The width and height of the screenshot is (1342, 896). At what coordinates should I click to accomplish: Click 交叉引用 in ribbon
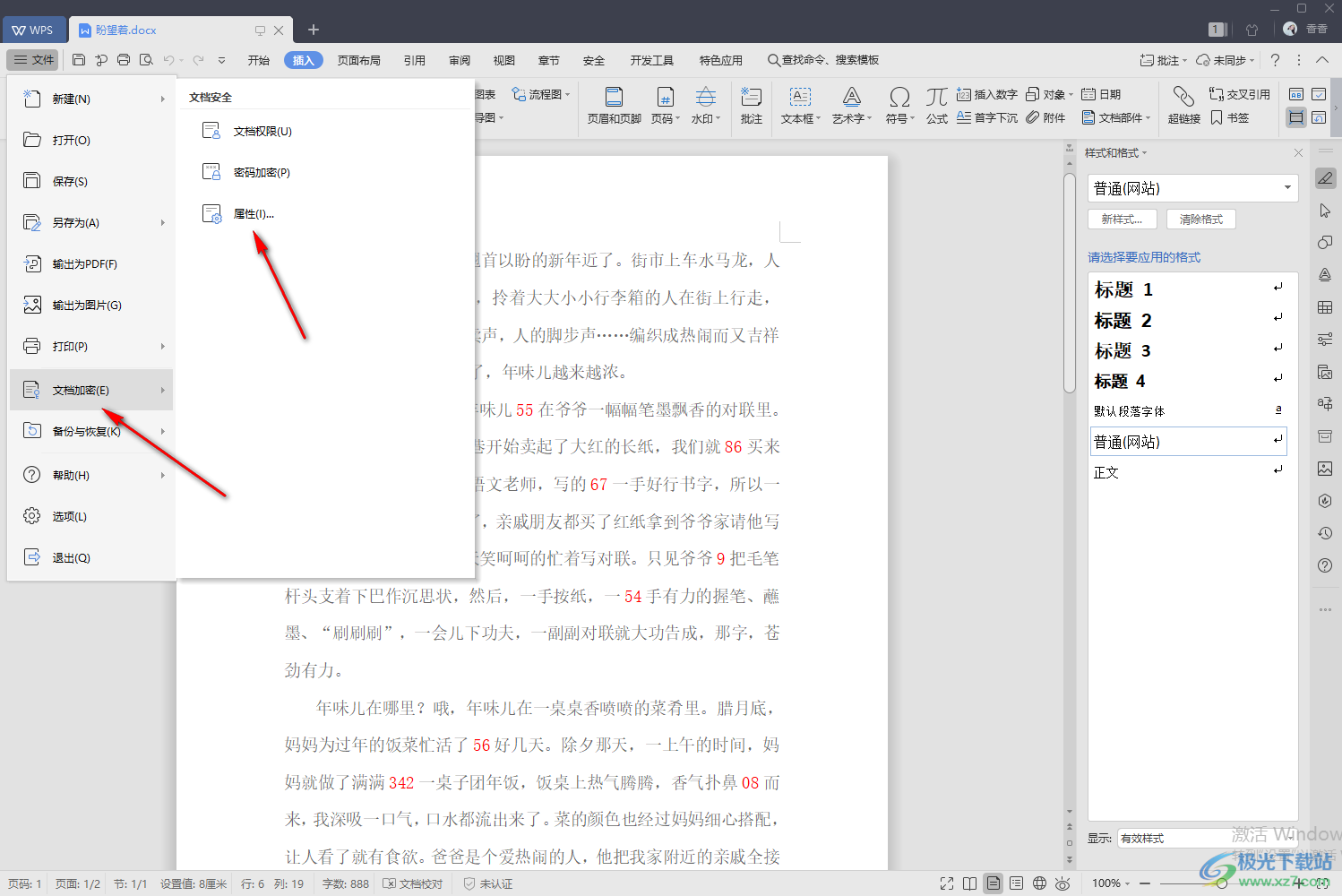[1240, 94]
